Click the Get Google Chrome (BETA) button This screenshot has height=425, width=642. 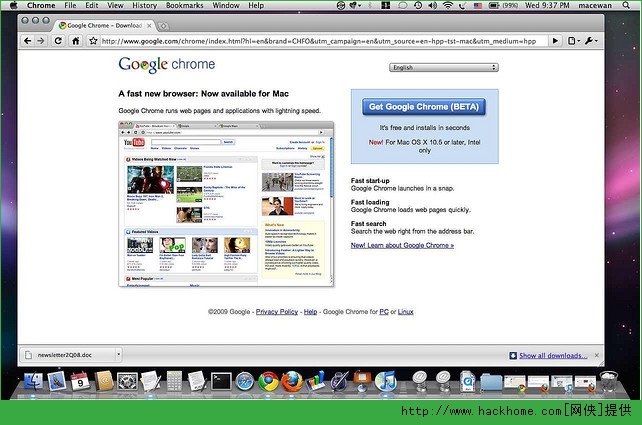click(424, 107)
